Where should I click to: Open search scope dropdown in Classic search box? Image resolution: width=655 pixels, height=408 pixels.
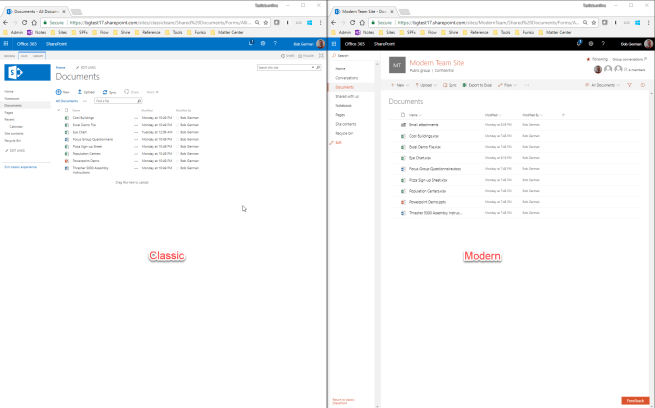pos(312,67)
